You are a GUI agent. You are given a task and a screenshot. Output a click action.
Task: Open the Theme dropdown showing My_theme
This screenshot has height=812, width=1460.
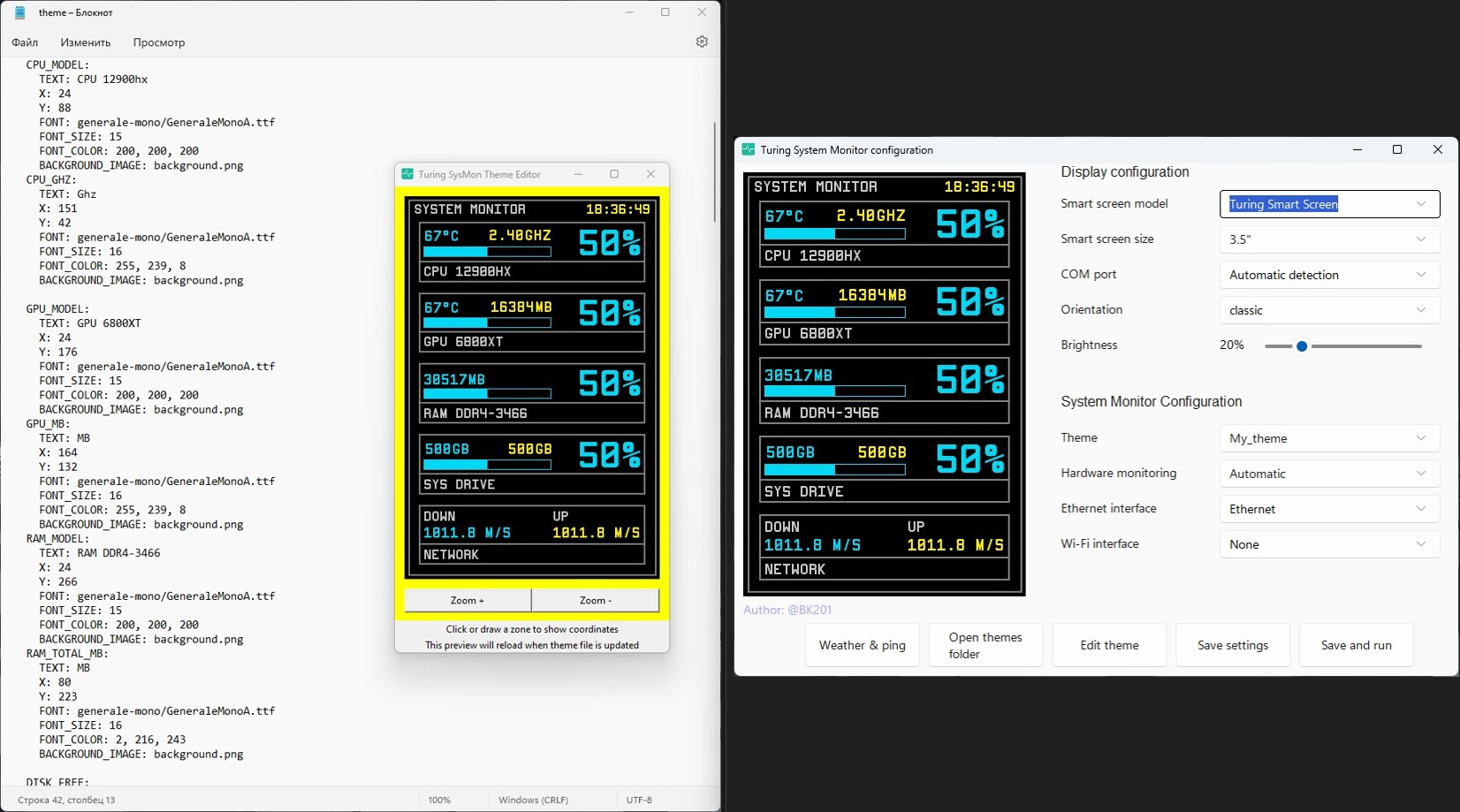click(1329, 438)
